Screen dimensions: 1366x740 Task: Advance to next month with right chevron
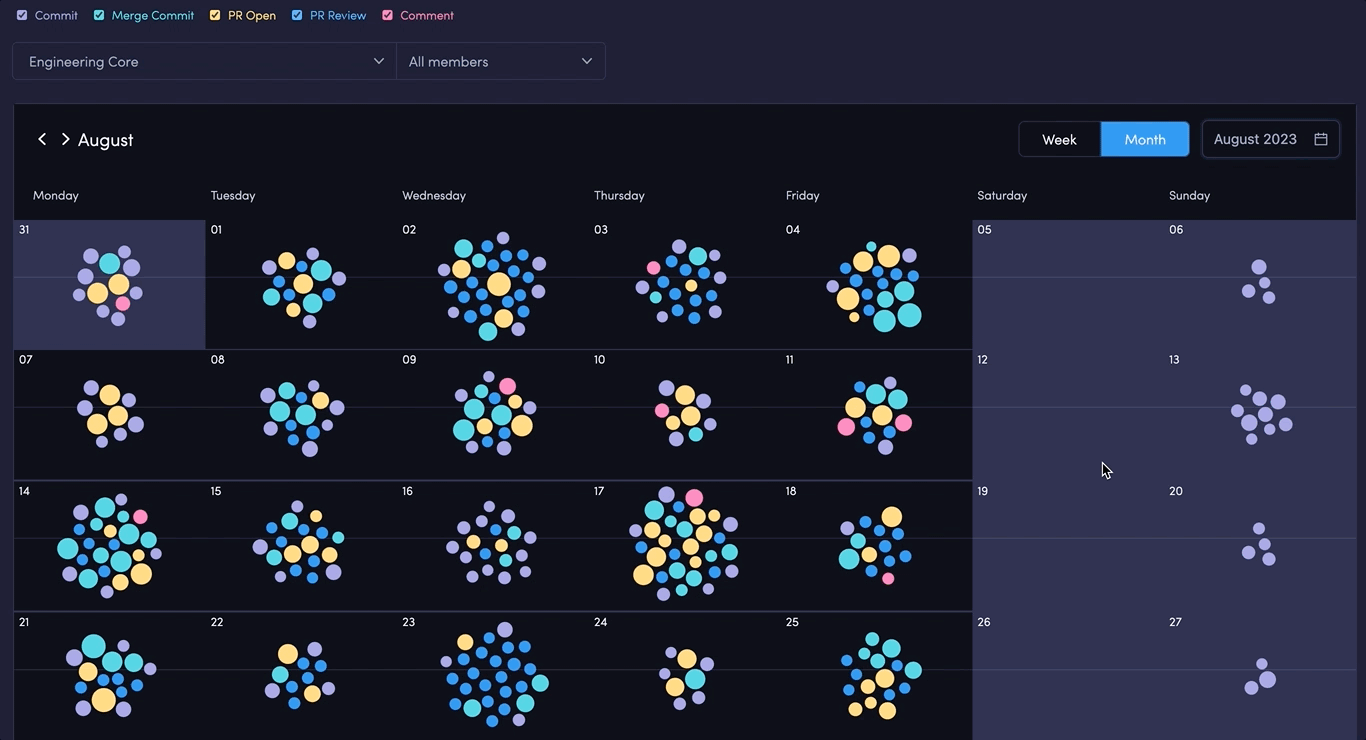tap(65, 139)
